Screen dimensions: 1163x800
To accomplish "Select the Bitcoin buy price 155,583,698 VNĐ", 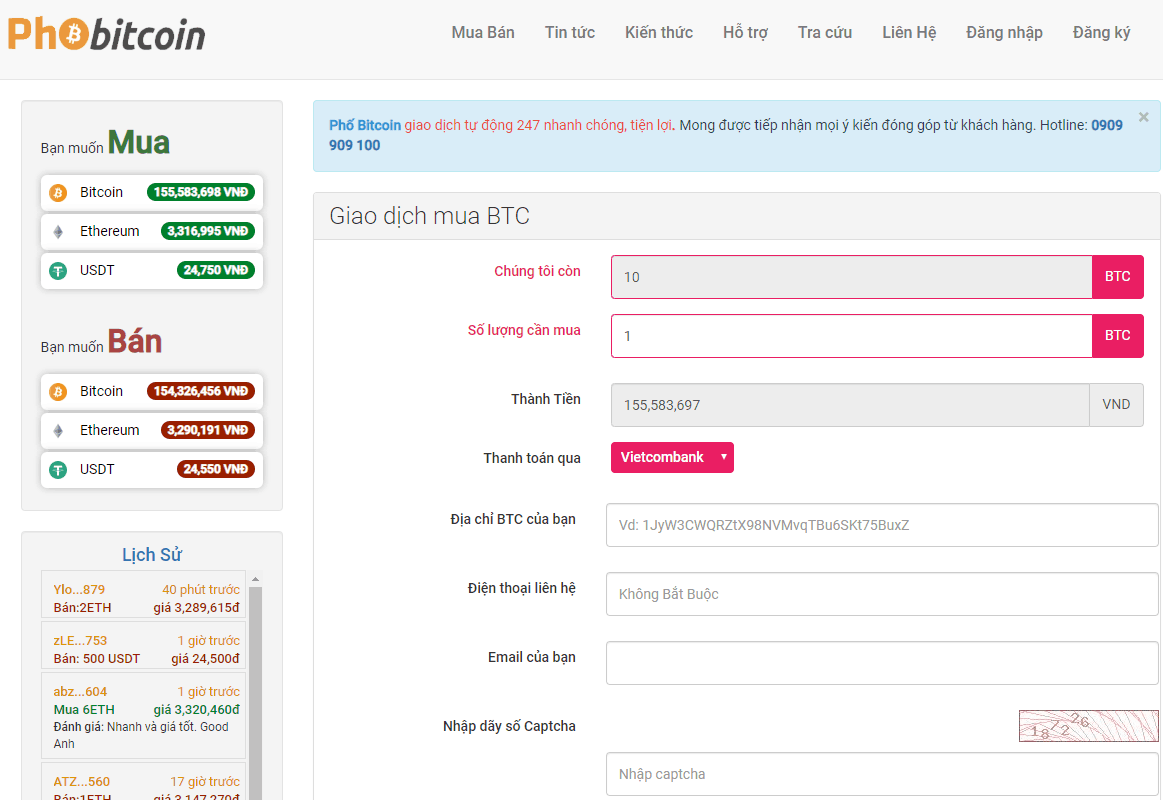I will pos(201,193).
